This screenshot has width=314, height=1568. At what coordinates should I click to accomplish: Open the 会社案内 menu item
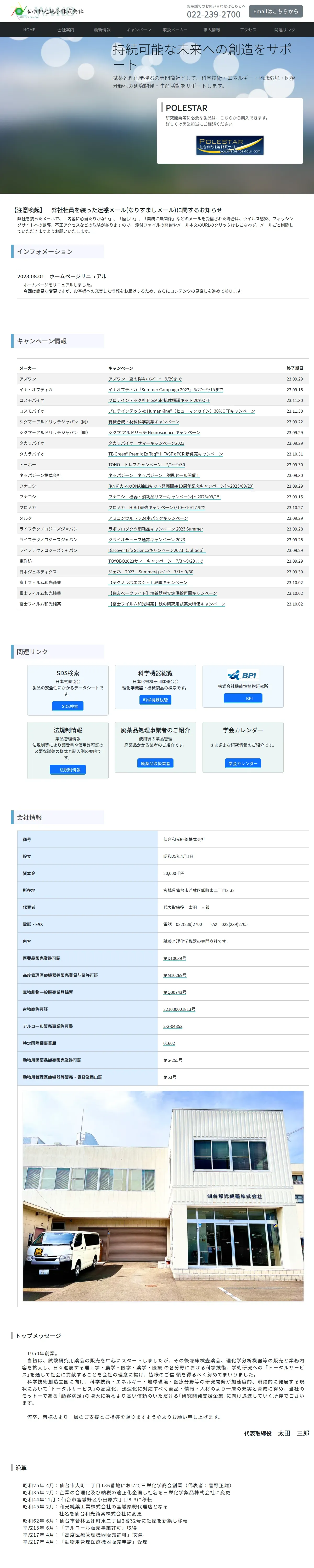click(66, 30)
